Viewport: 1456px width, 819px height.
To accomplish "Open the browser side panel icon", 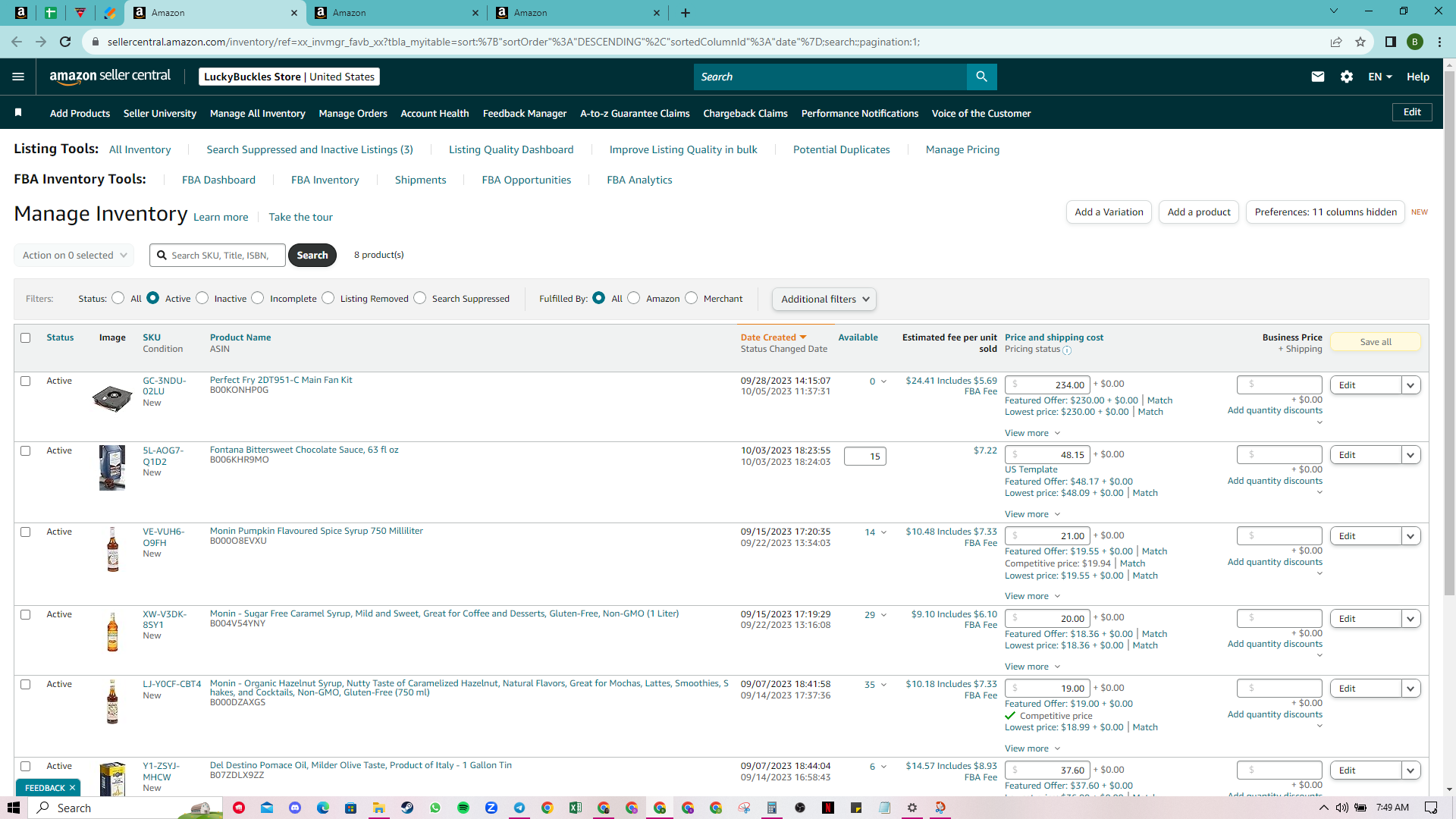I will [x=1391, y=42].
